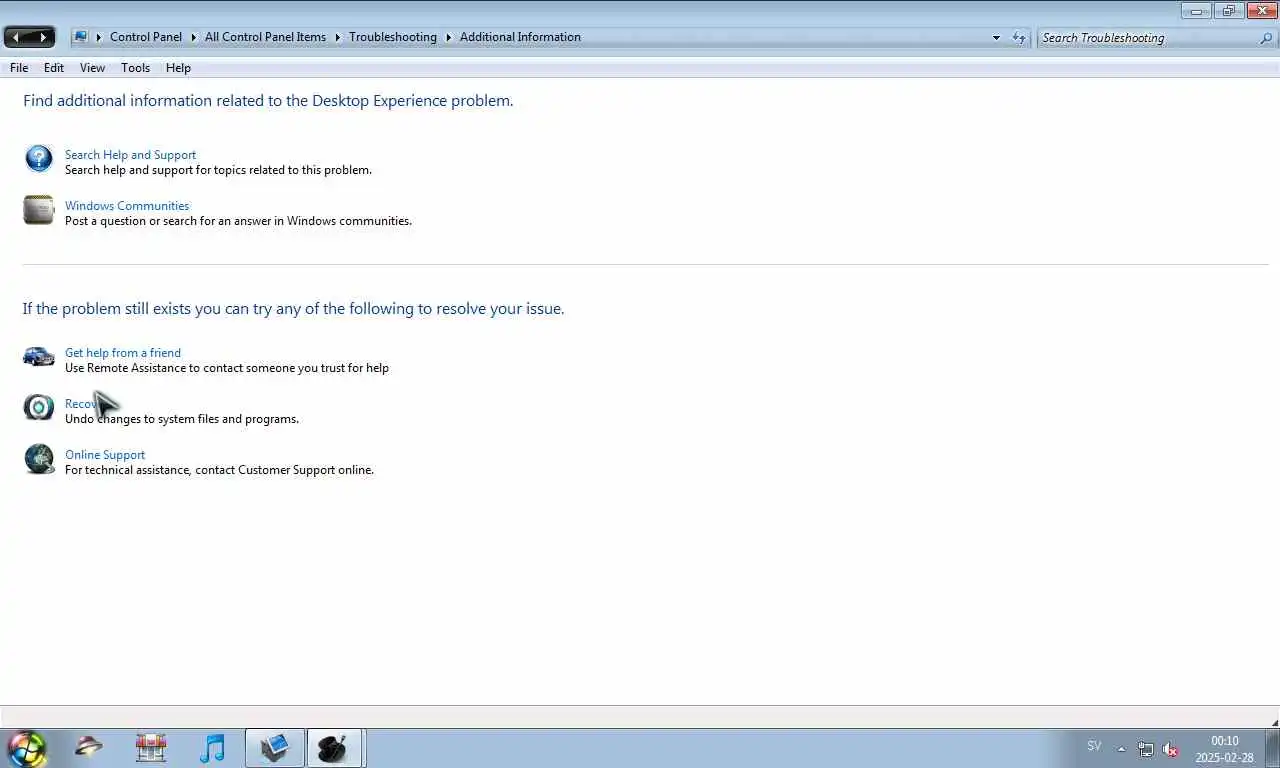The width and height of the screenshot is (1280, 768).
Task: Click the Forward arrow in the navigation bar
Action: click(42, 37)
